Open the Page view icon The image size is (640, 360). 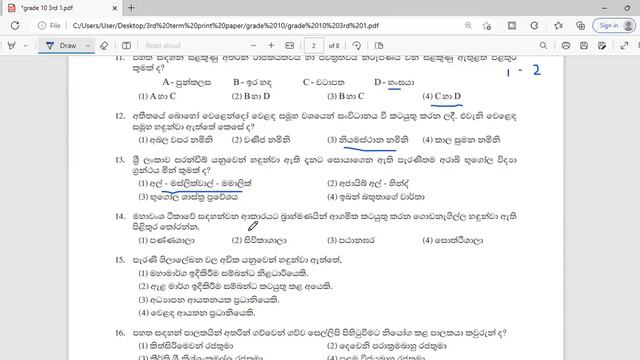(379, 46)
